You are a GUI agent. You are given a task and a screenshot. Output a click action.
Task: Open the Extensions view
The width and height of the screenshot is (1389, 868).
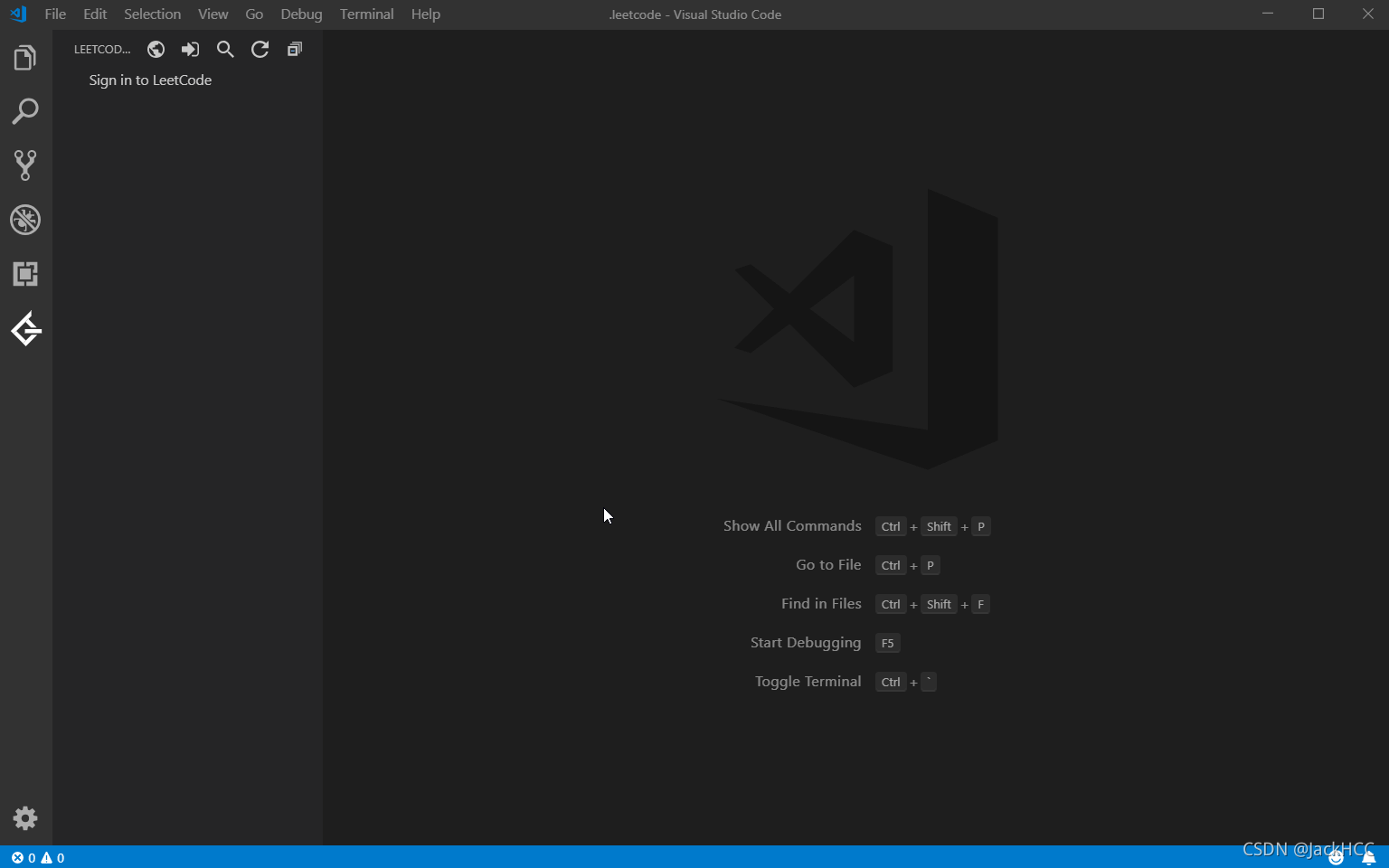click(x=25, y=274)
